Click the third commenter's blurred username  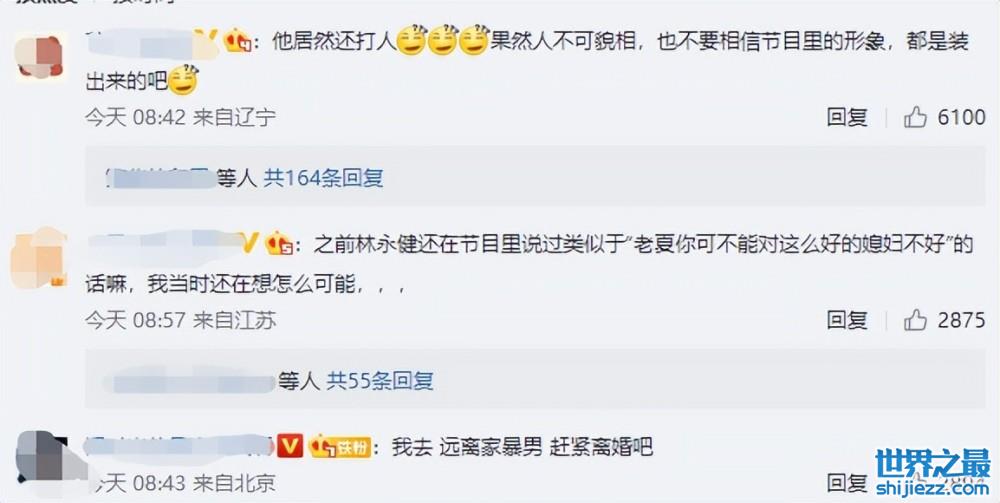click(x=179, y=446)
